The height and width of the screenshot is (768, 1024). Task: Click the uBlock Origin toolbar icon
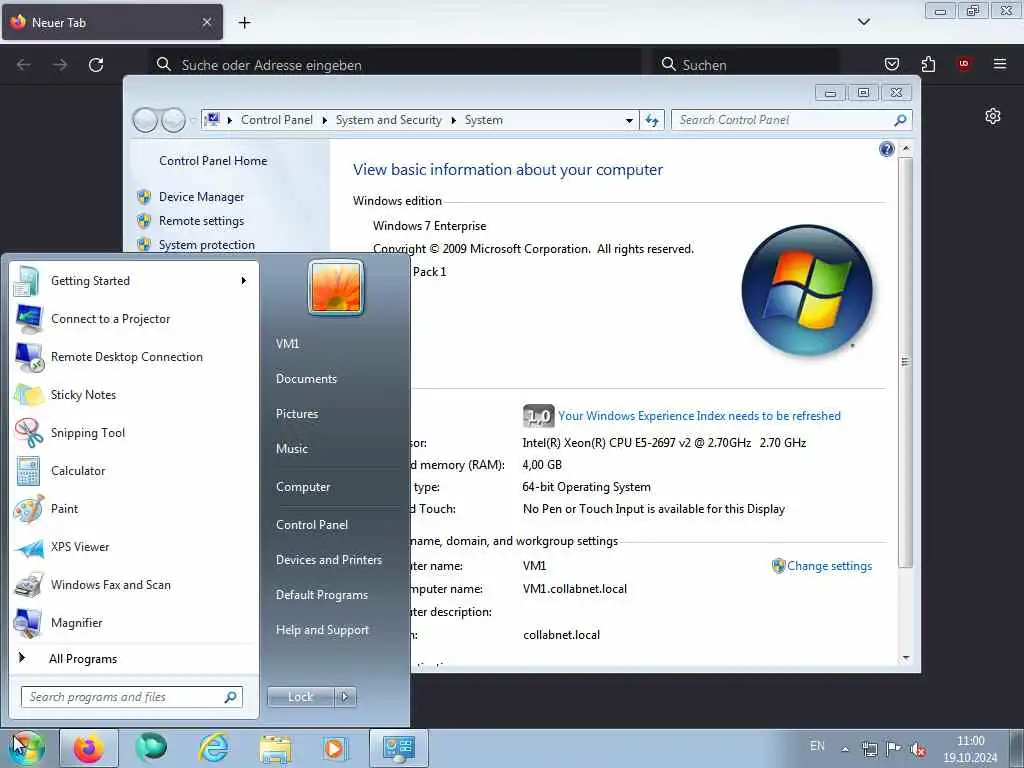point(964,63)
